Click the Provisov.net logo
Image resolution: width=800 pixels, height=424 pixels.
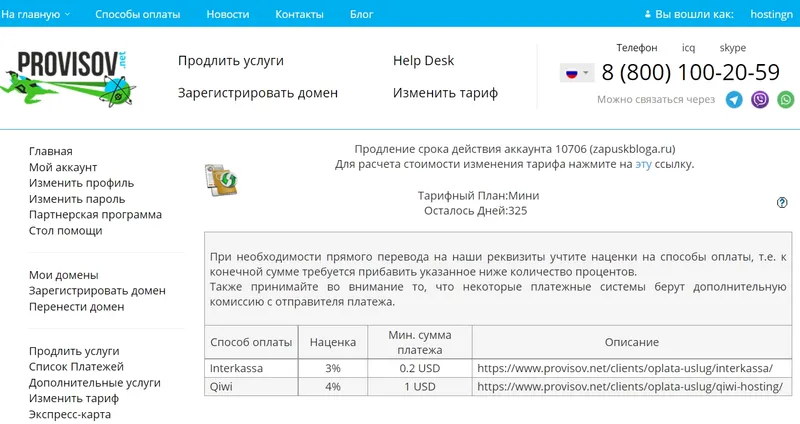68,78
